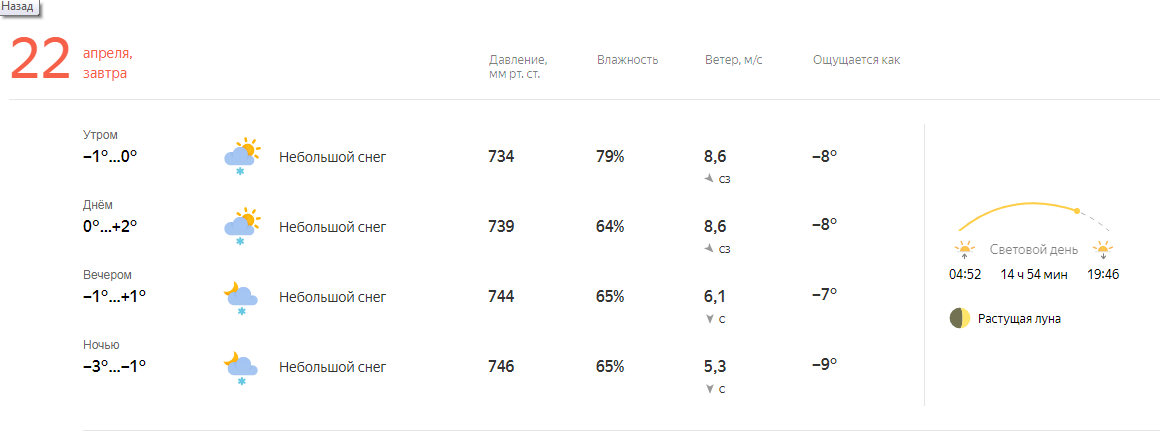The height and width of the screenshot is (442, 1160).
Task: Click the Световой день label
Action: click(x=1033, y=250)
